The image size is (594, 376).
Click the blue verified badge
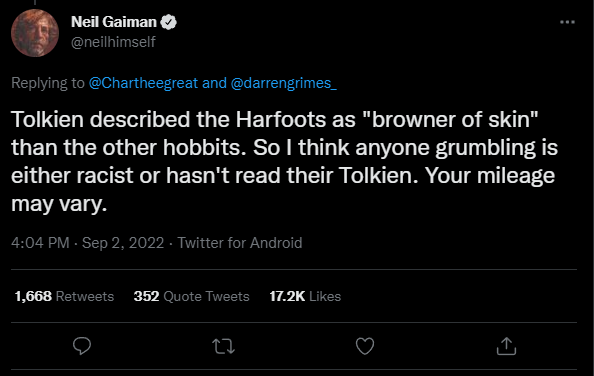(168, 22)
